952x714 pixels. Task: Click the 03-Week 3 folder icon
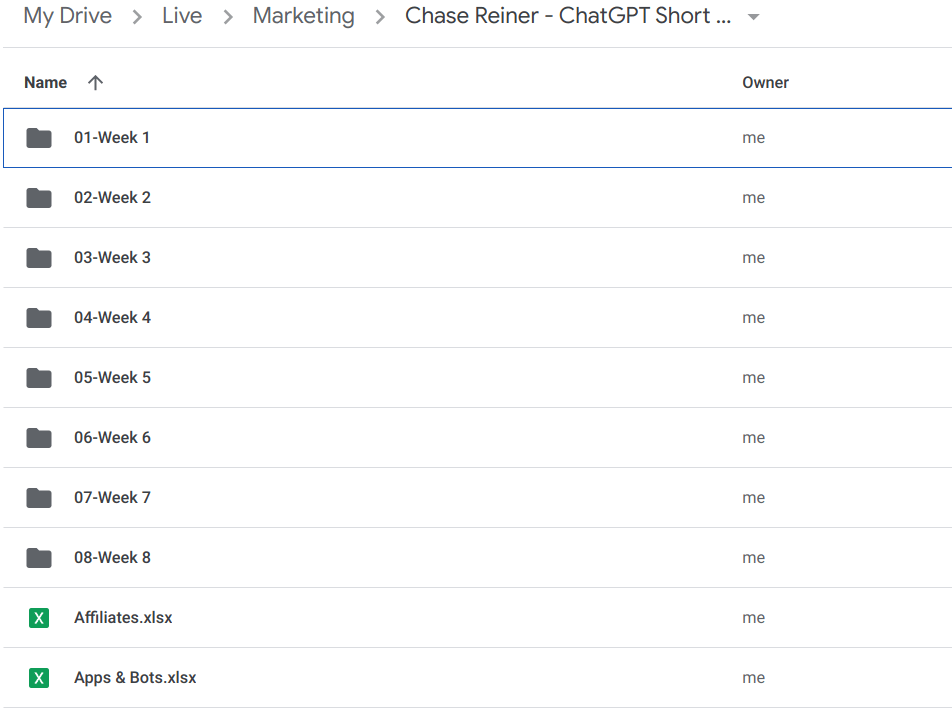(x=38, y=257)
